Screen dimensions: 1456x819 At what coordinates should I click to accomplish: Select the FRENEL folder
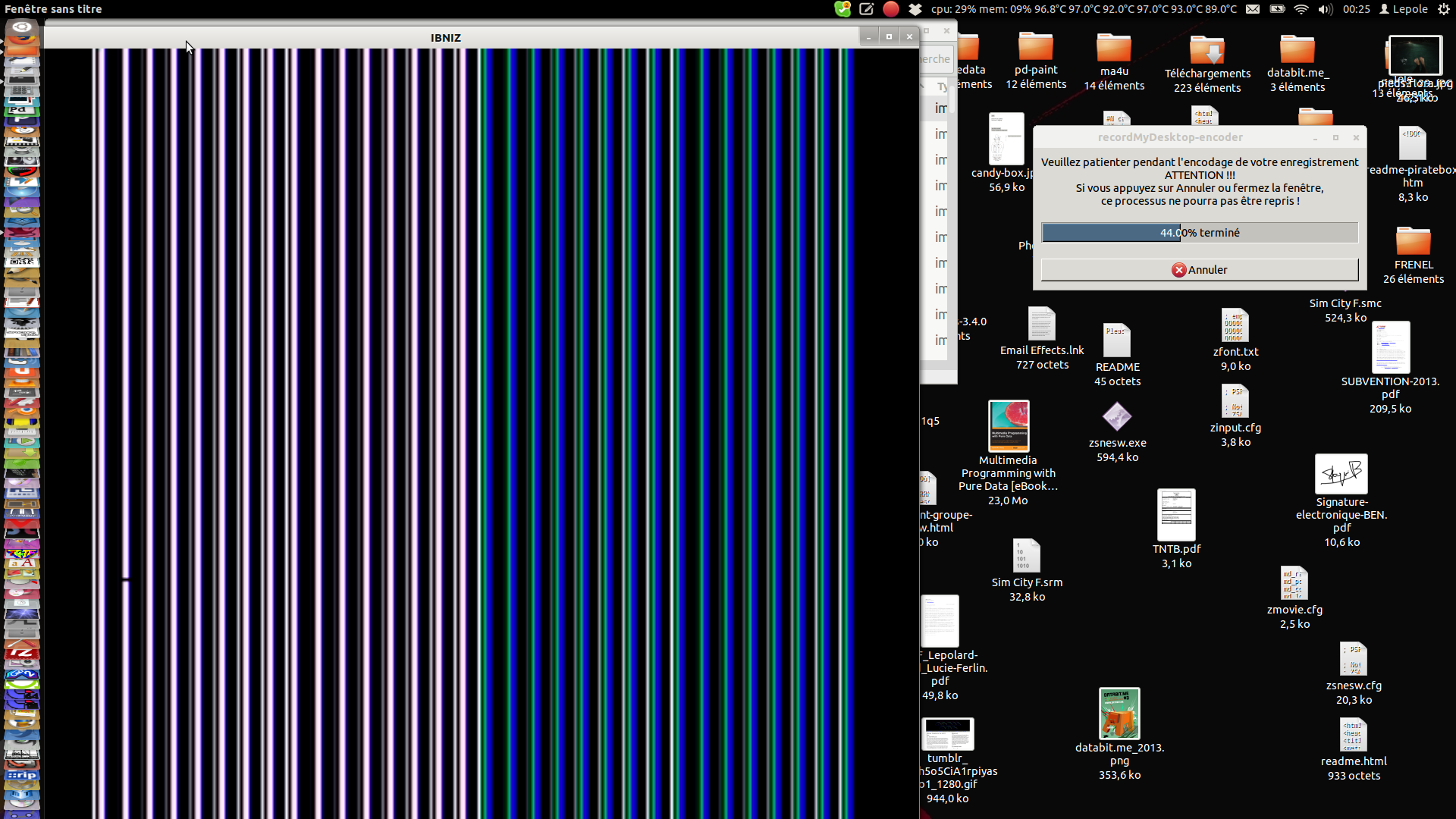coord(1413,241)
